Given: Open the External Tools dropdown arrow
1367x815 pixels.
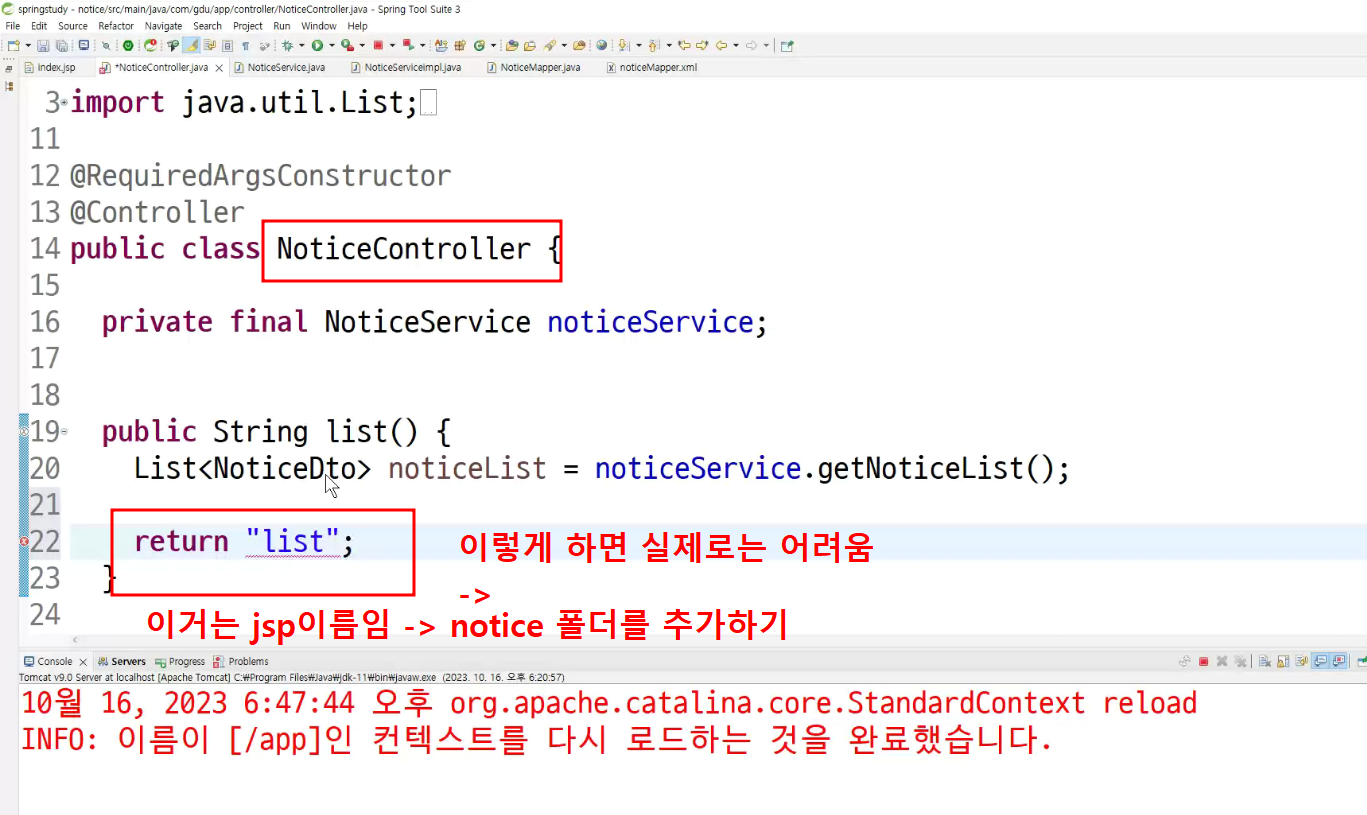Looking at the screenshot, I should (361, 45).
